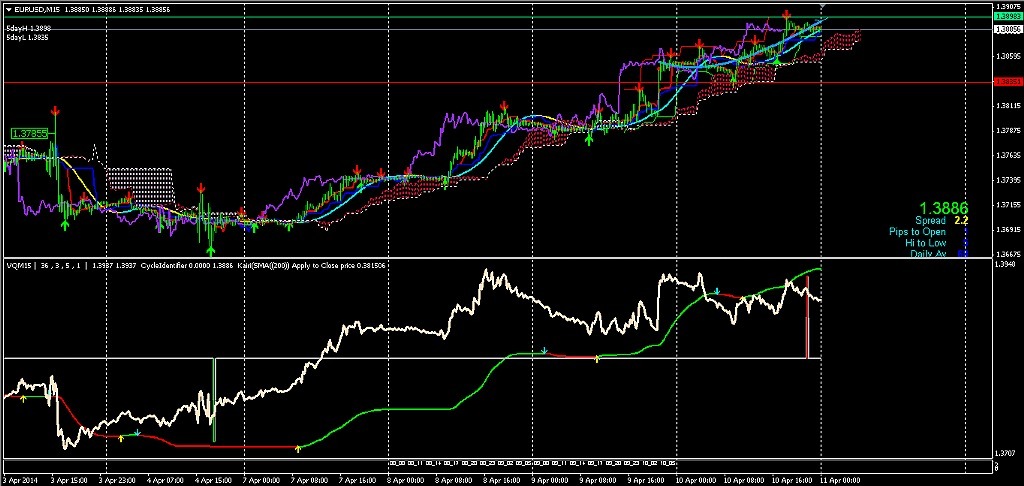Click the 9 Apr 16:00 time label
The width and height of the screenshot is (1024, 486).
tap(644, 479)
